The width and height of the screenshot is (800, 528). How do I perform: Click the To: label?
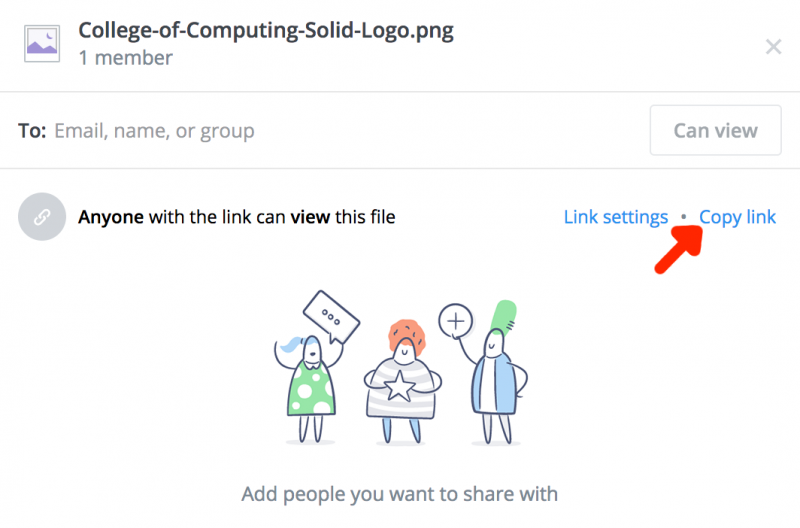[x=32, y=131]
